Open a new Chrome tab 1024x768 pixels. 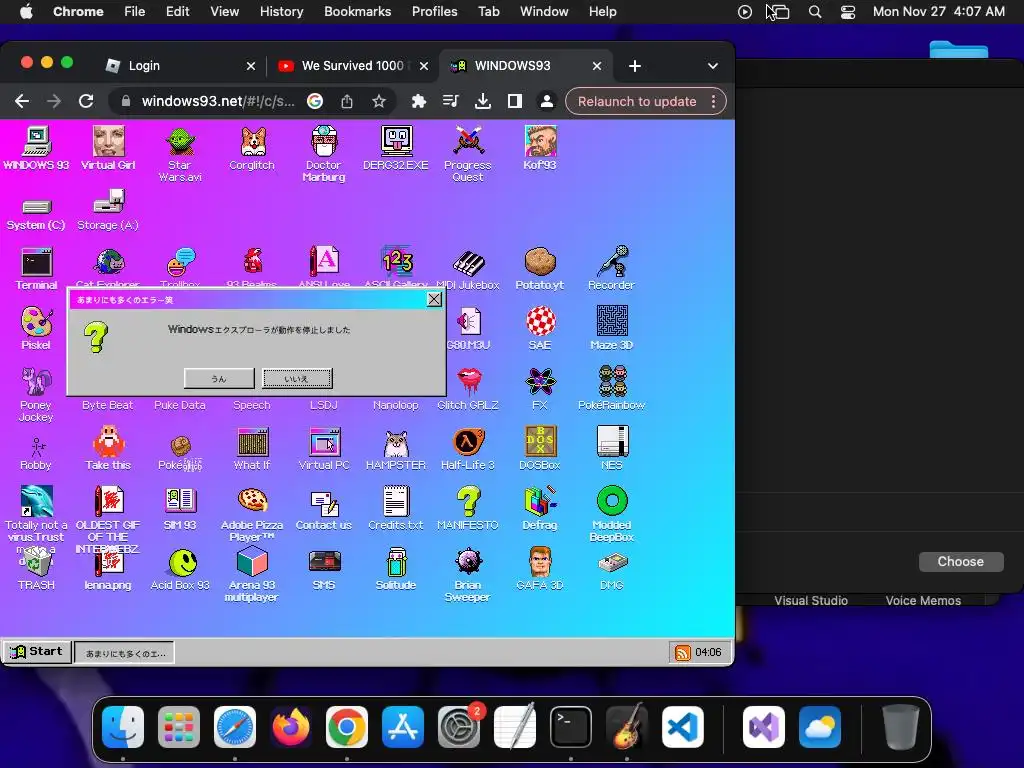click(635, 66)
